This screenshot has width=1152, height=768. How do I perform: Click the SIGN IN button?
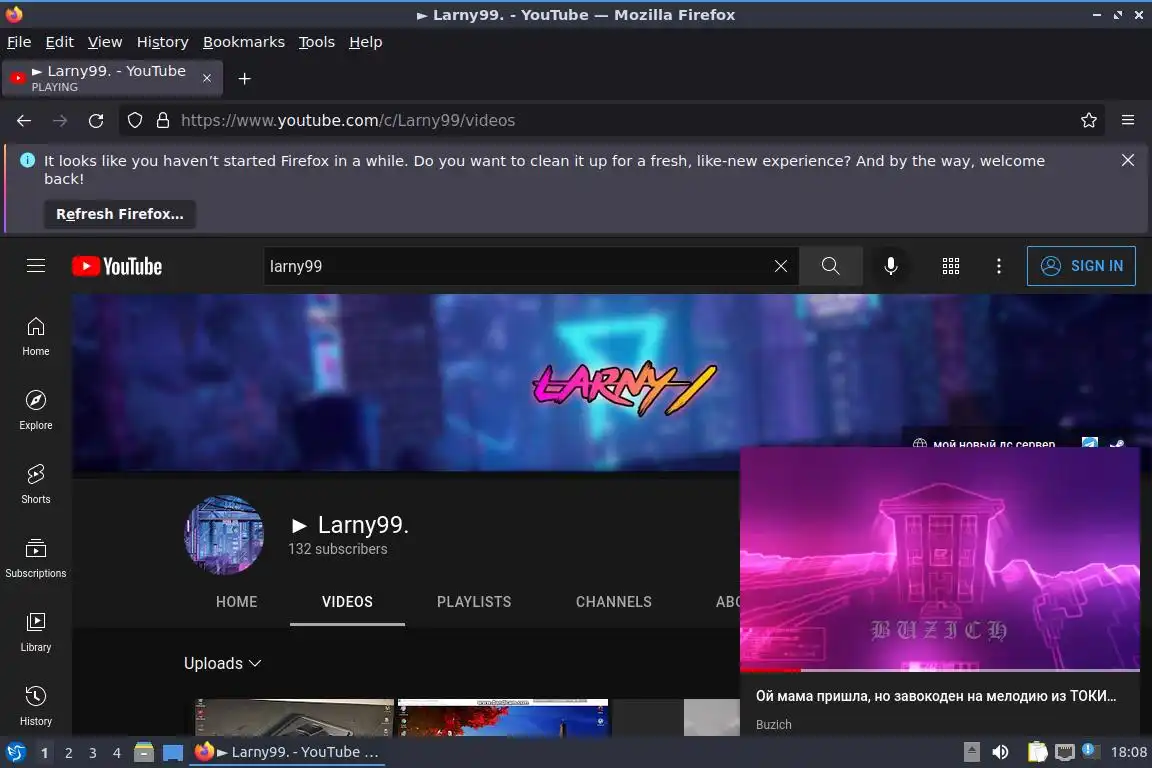(1081, 266)
